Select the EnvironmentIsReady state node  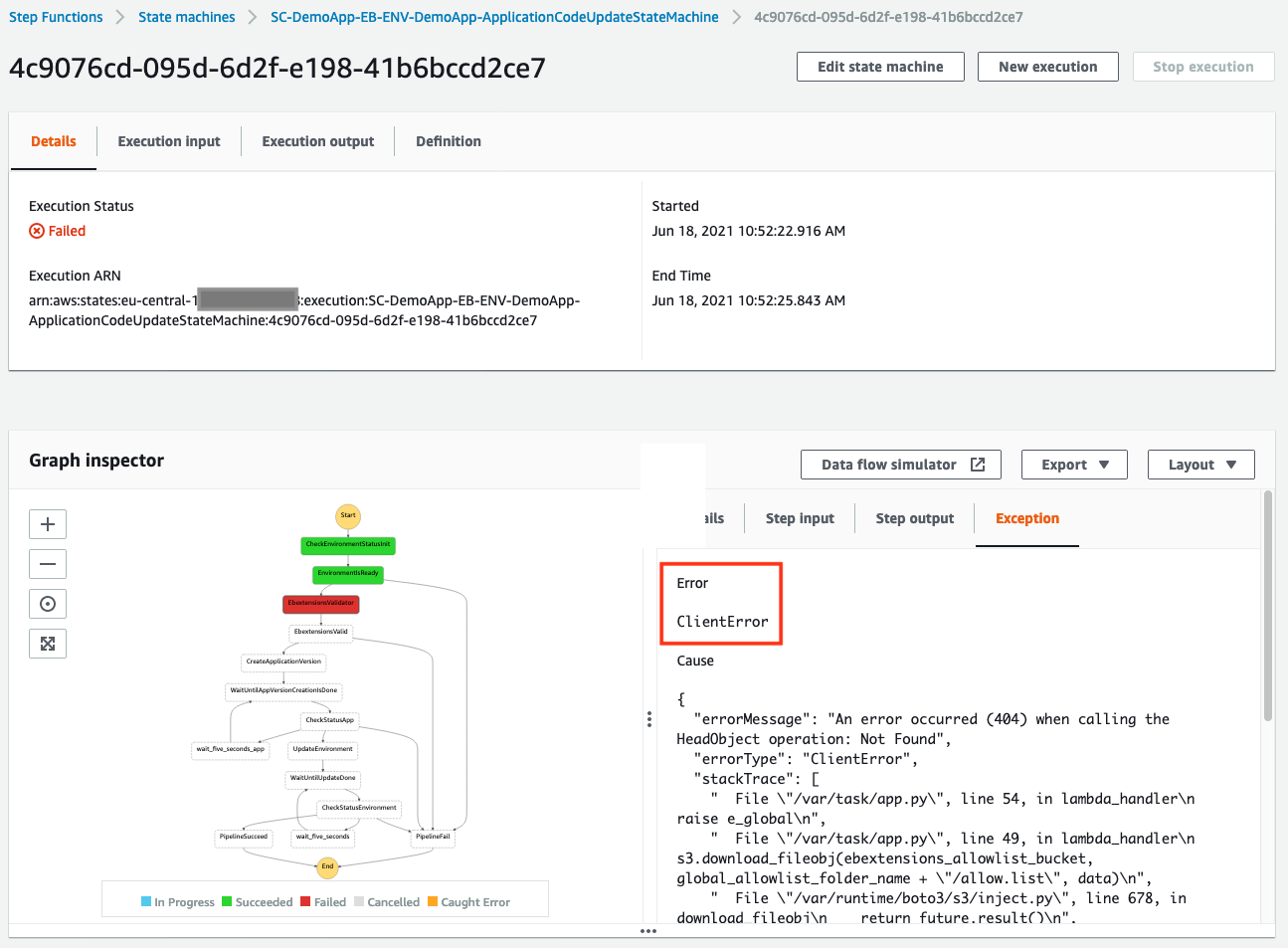point(348,574)
